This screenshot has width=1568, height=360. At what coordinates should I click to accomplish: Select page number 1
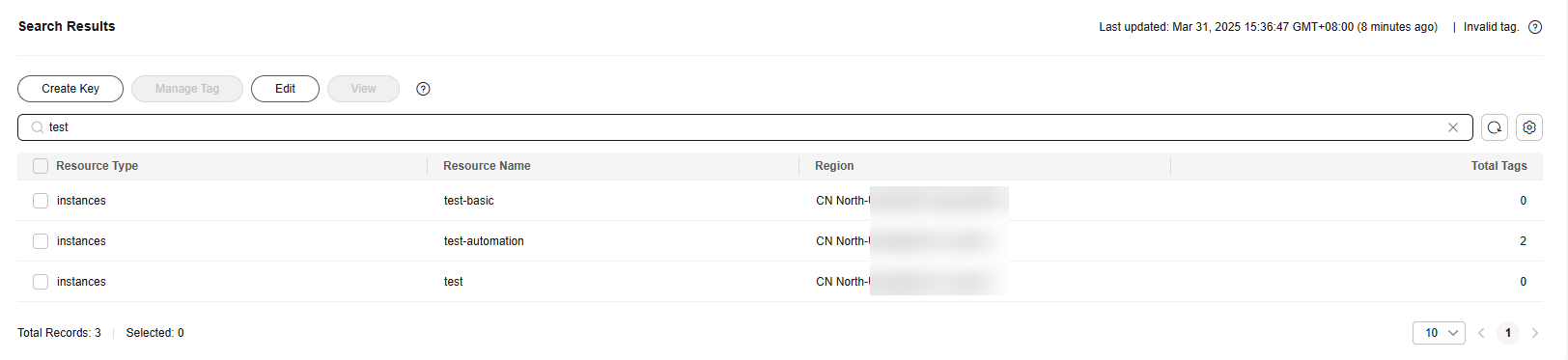pos(1508,333)
